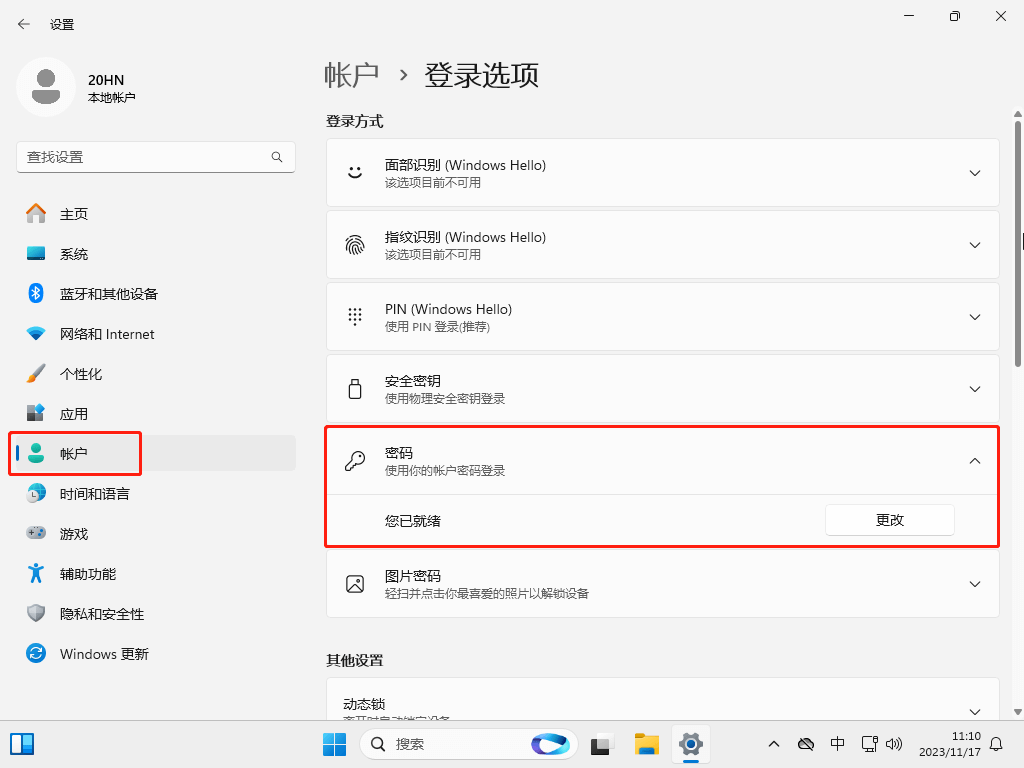Click the Bluetooth icon in sidebar

(x=36, y=293)
